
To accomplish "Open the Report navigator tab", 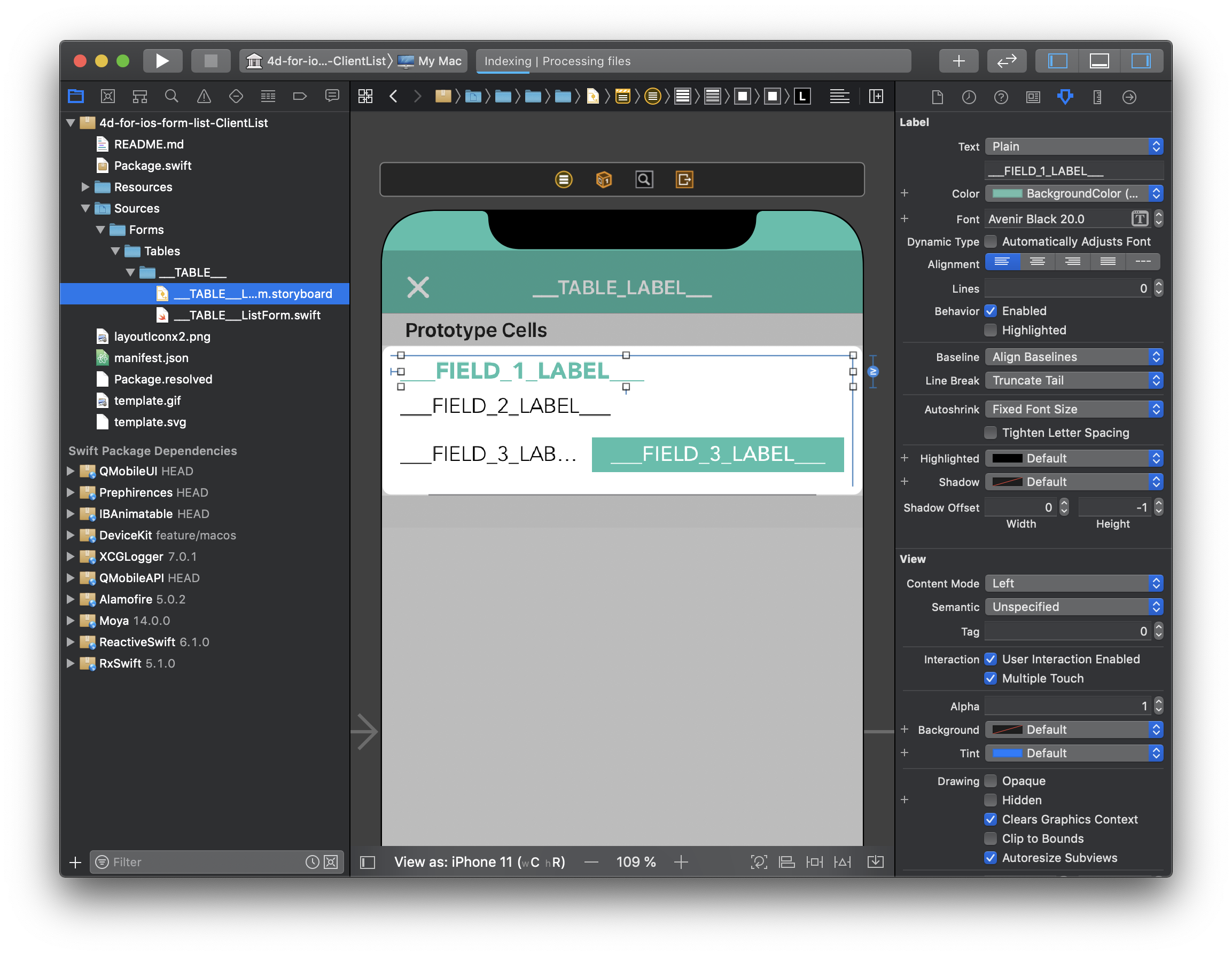I will coord(332,97).
